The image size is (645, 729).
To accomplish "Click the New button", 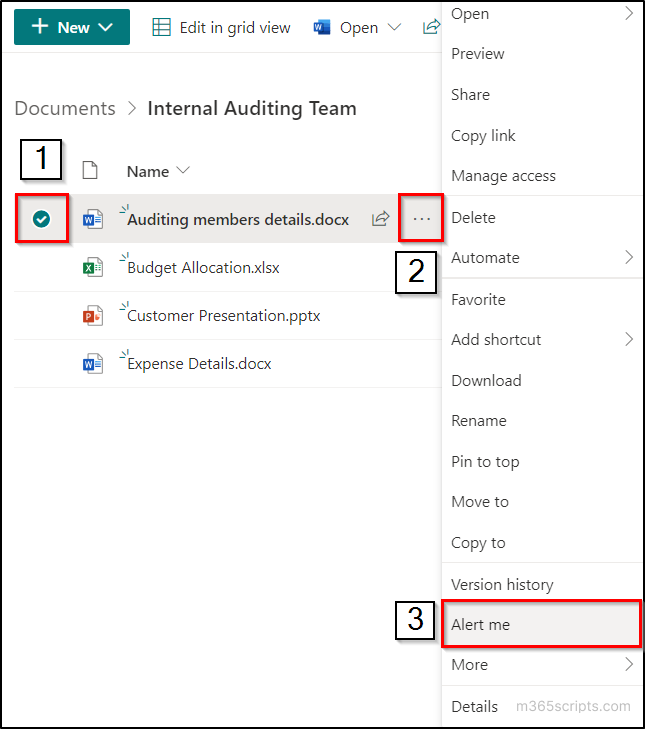I will (x=72, y=27).
